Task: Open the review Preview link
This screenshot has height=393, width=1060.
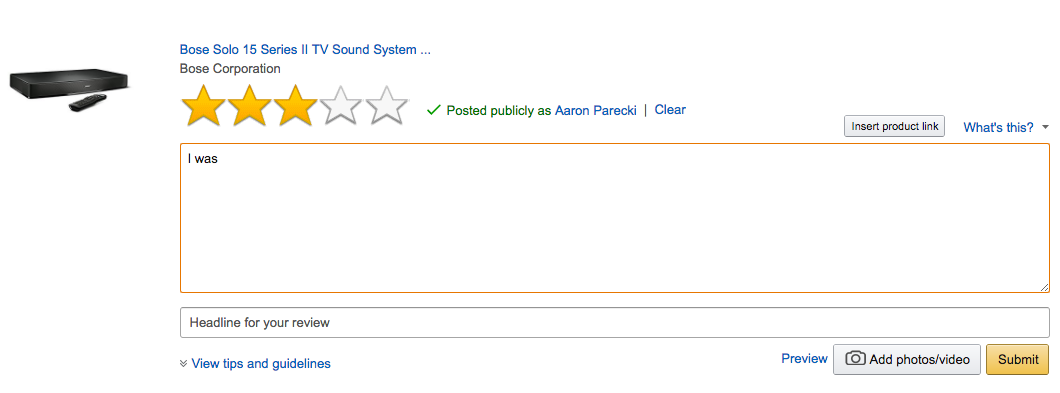Action: tap(804, 359)
